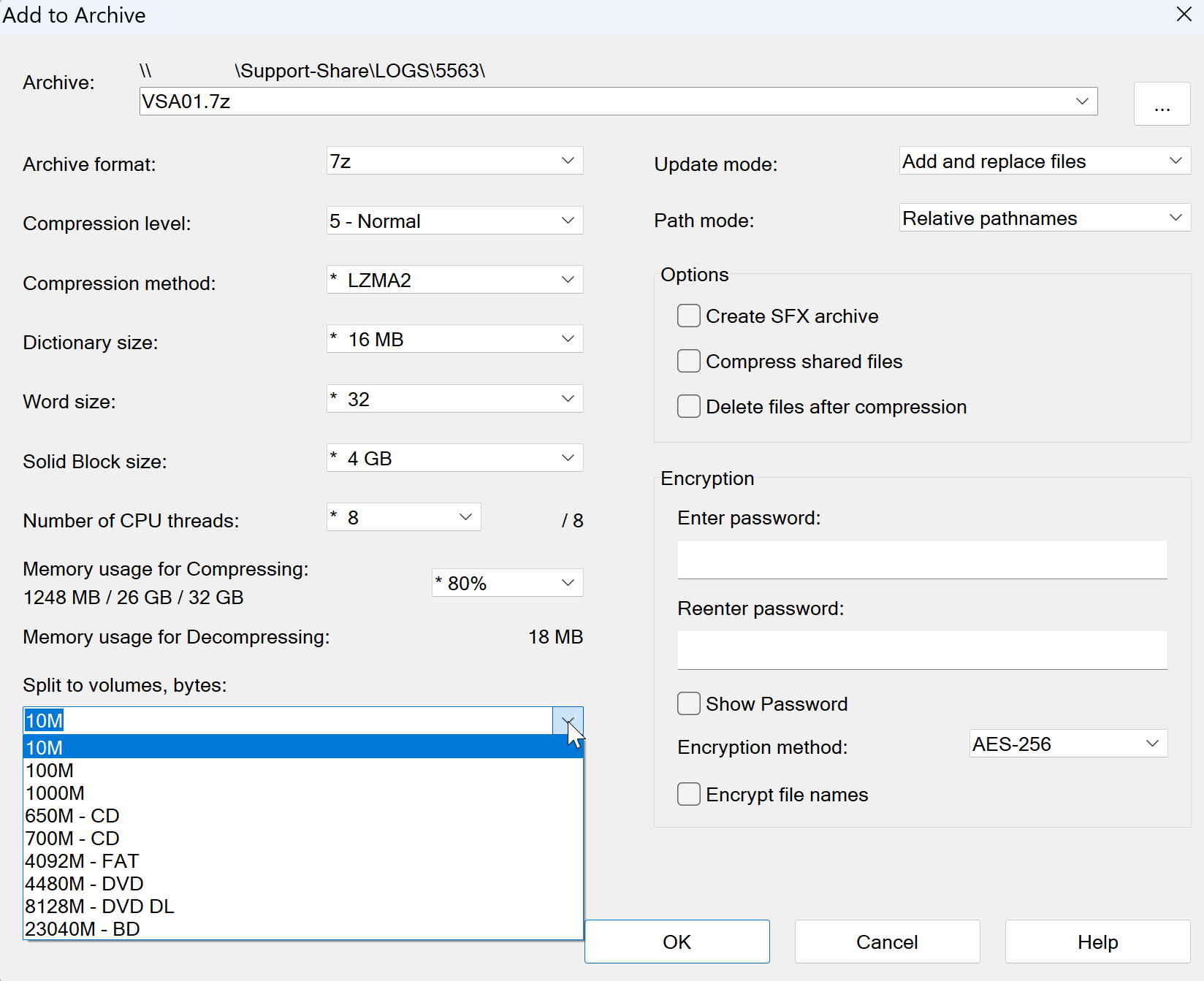Image resolution: width=1204 pixels, height=981 pixels.
Task: Focus the Reenter password field
Action: pyautogui.click(x=922, y=650)
